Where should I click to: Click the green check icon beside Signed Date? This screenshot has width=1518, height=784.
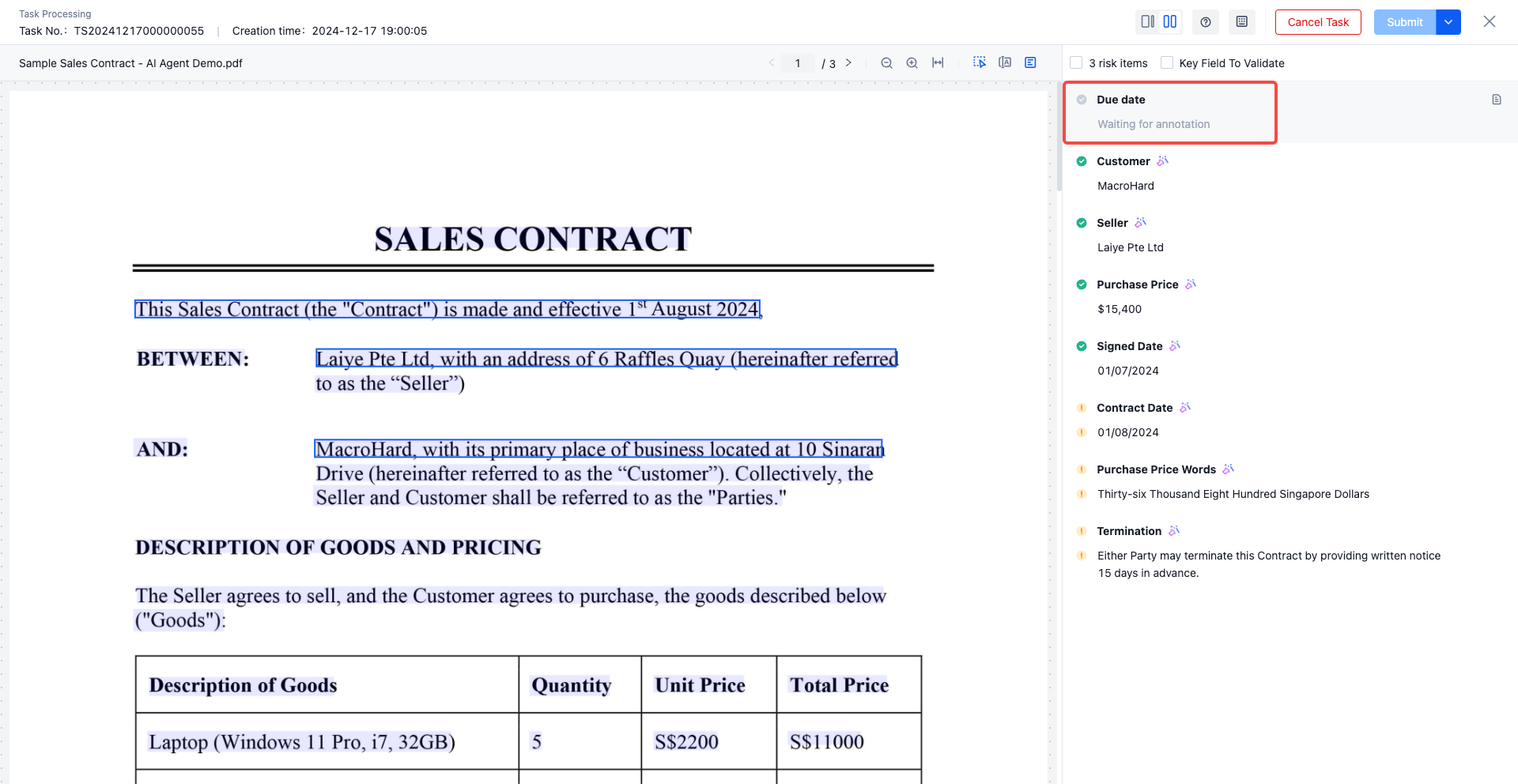[x=1082, y=346]
